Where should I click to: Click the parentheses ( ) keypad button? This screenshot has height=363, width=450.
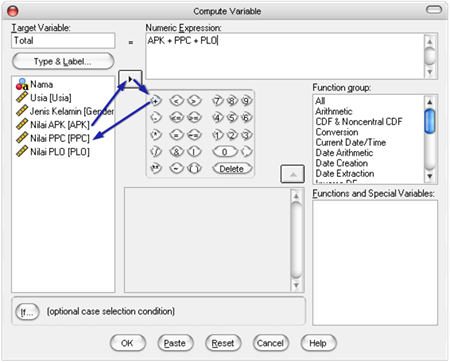pyautogui.click(x=194, y=168)
